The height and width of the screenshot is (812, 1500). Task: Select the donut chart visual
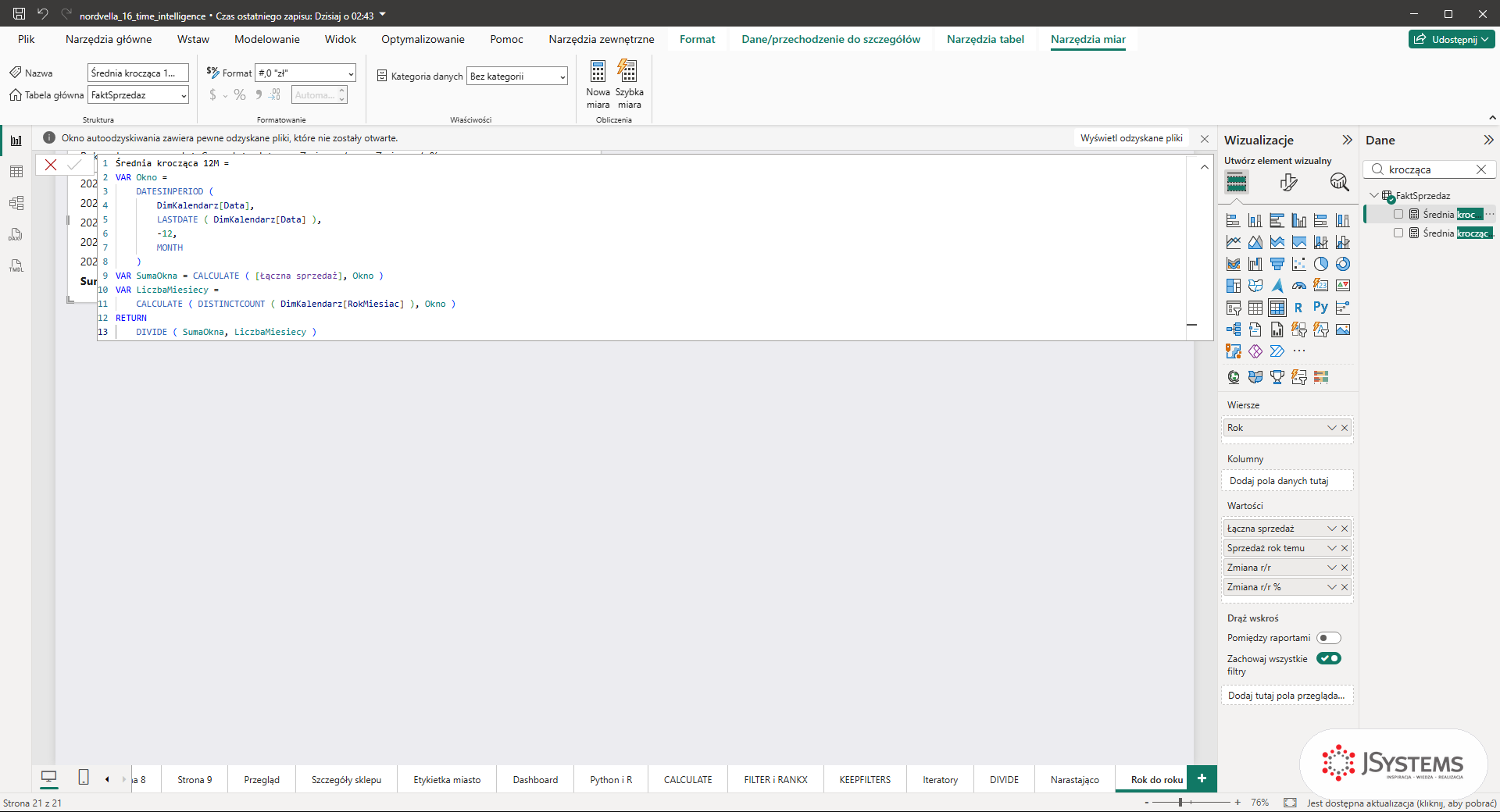(x=1342, y=264)
